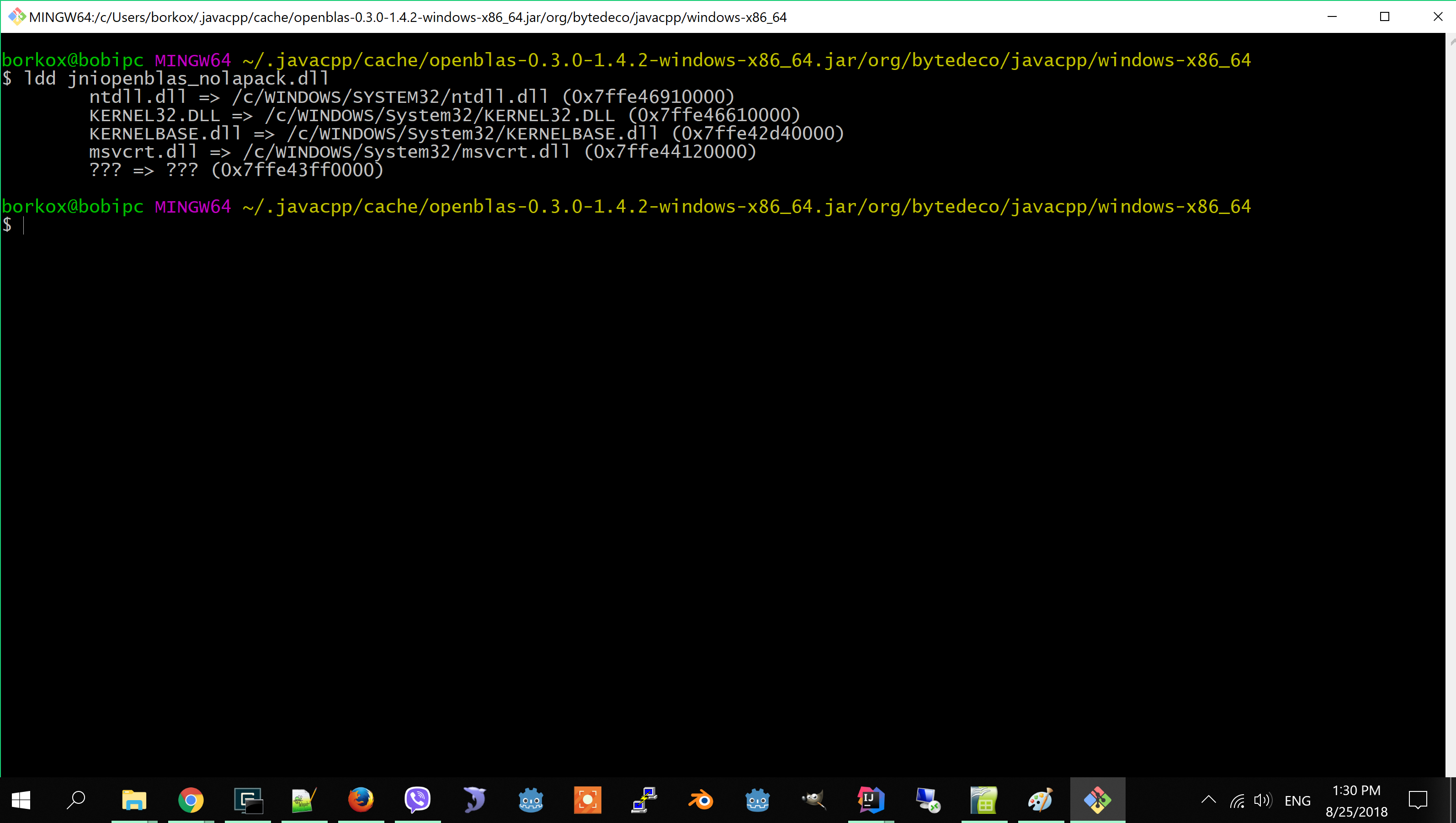Minimize the MINGW64 terminal window
1456x823 pixels.
[1332, 16]
